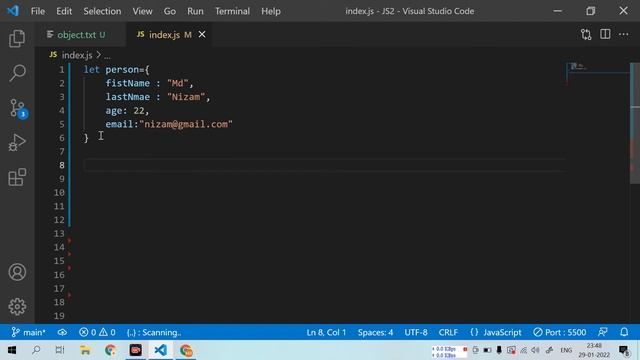
Task: Click the "Nizam" string value
Action: (186, 97)
